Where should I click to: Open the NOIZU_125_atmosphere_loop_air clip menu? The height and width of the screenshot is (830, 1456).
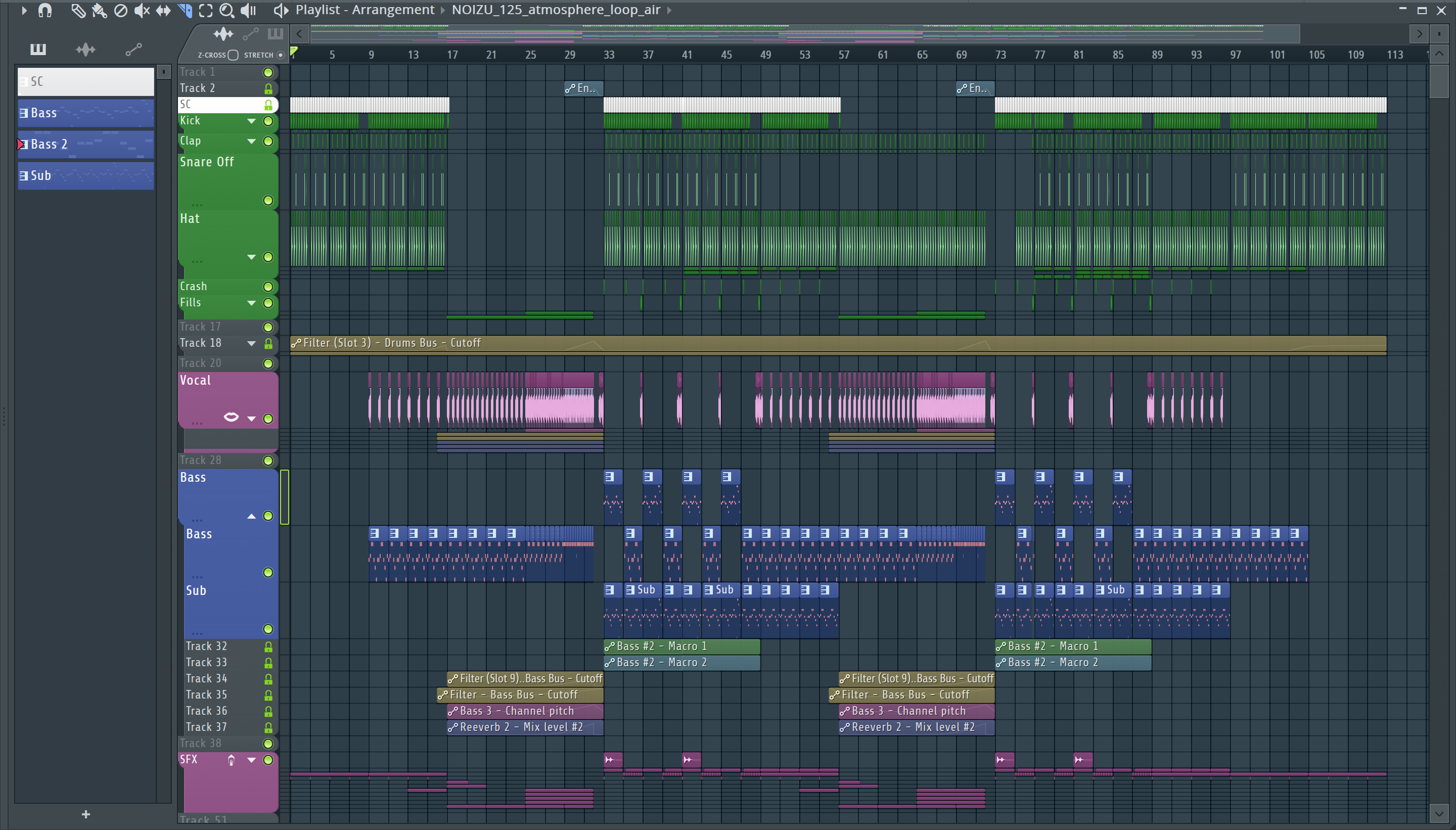[x=556, y=10]
